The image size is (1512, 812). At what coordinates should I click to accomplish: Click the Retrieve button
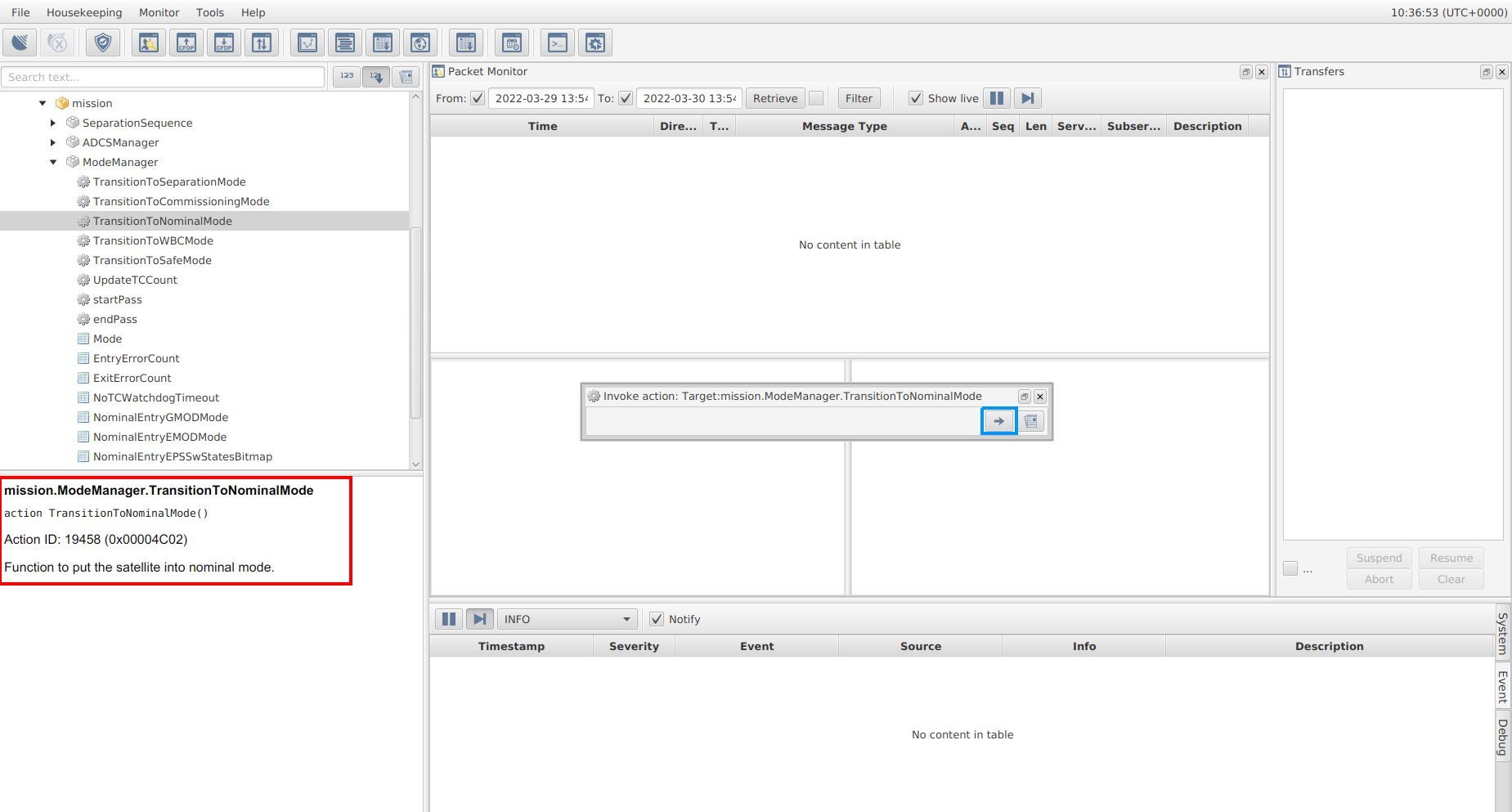[x=774, y=98]
